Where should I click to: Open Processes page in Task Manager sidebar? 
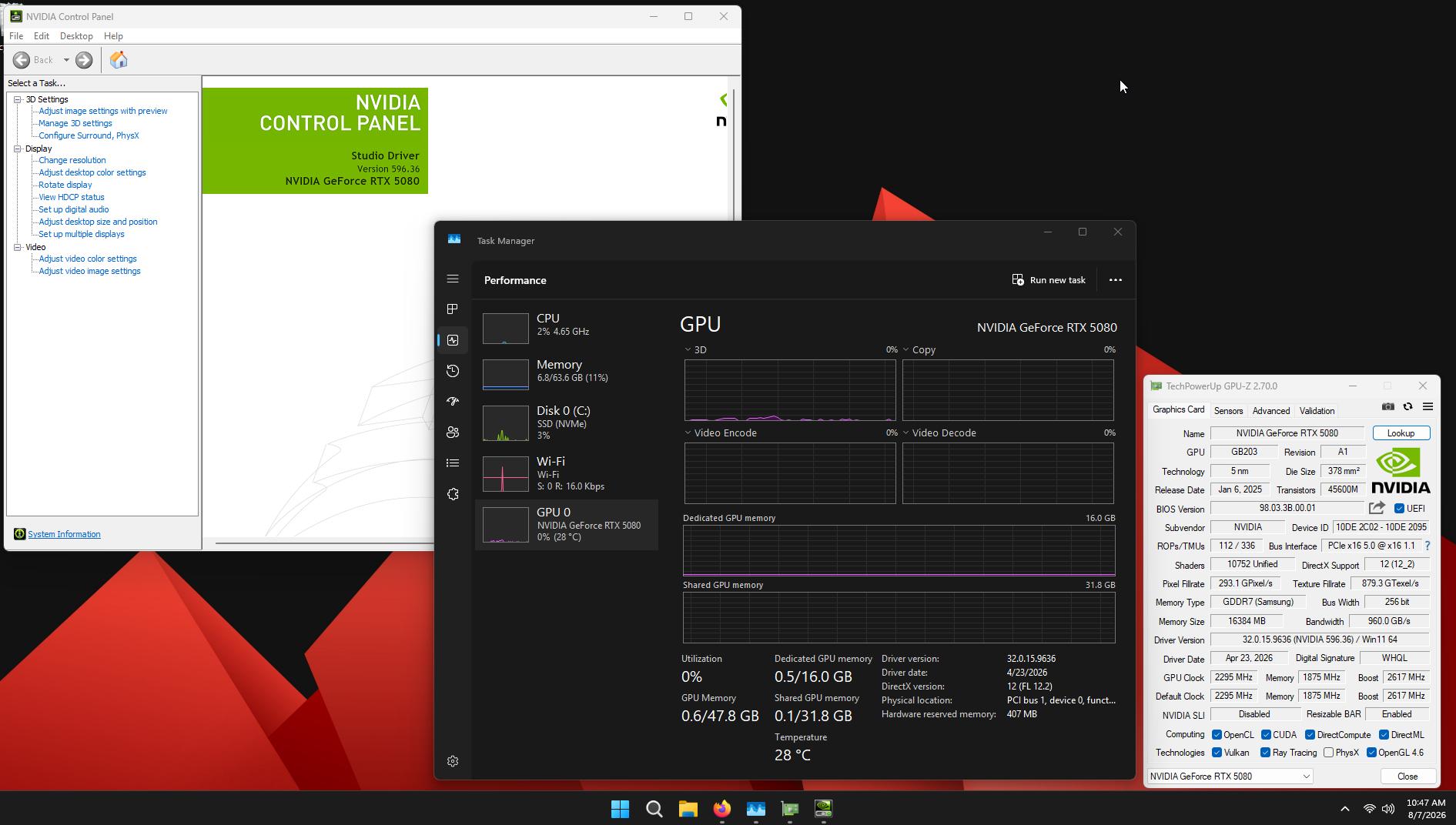[x=453, y=309]
